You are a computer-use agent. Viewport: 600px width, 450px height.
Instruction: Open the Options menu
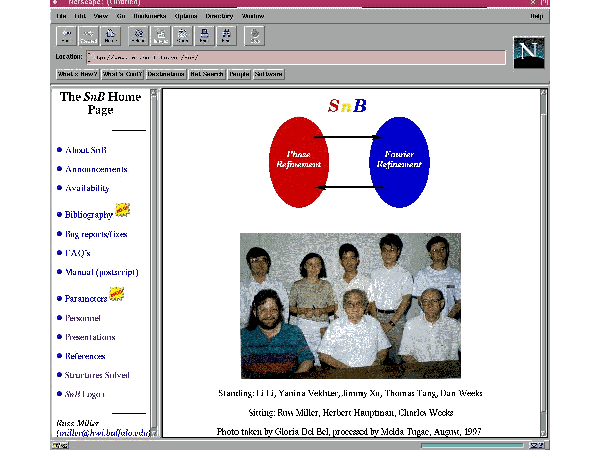coord(185,16)
